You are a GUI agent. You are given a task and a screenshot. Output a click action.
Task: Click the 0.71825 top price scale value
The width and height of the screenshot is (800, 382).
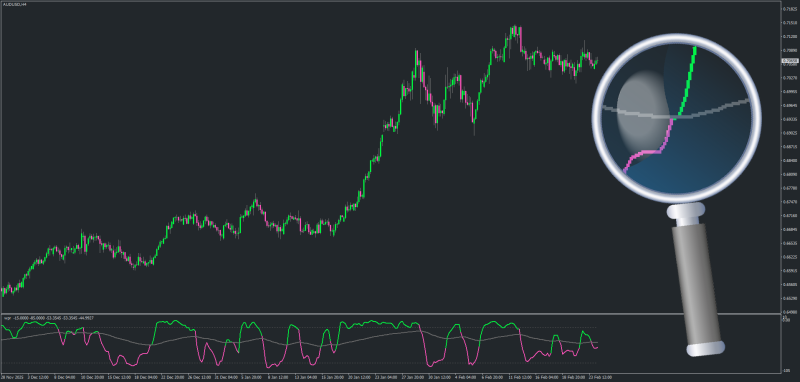[789, 9]
